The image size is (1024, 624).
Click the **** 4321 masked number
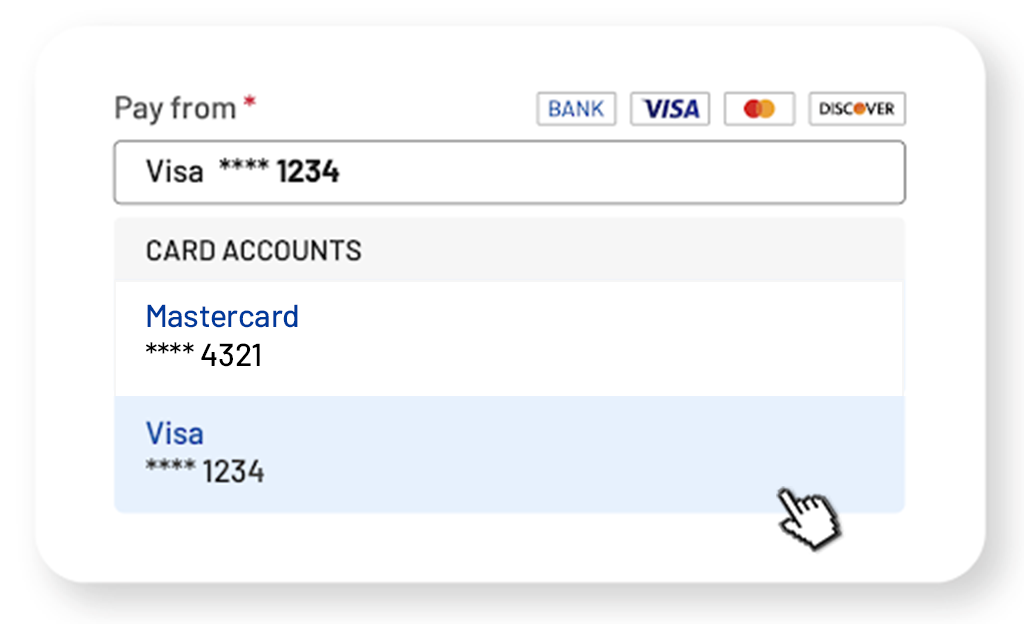point(204,355)
